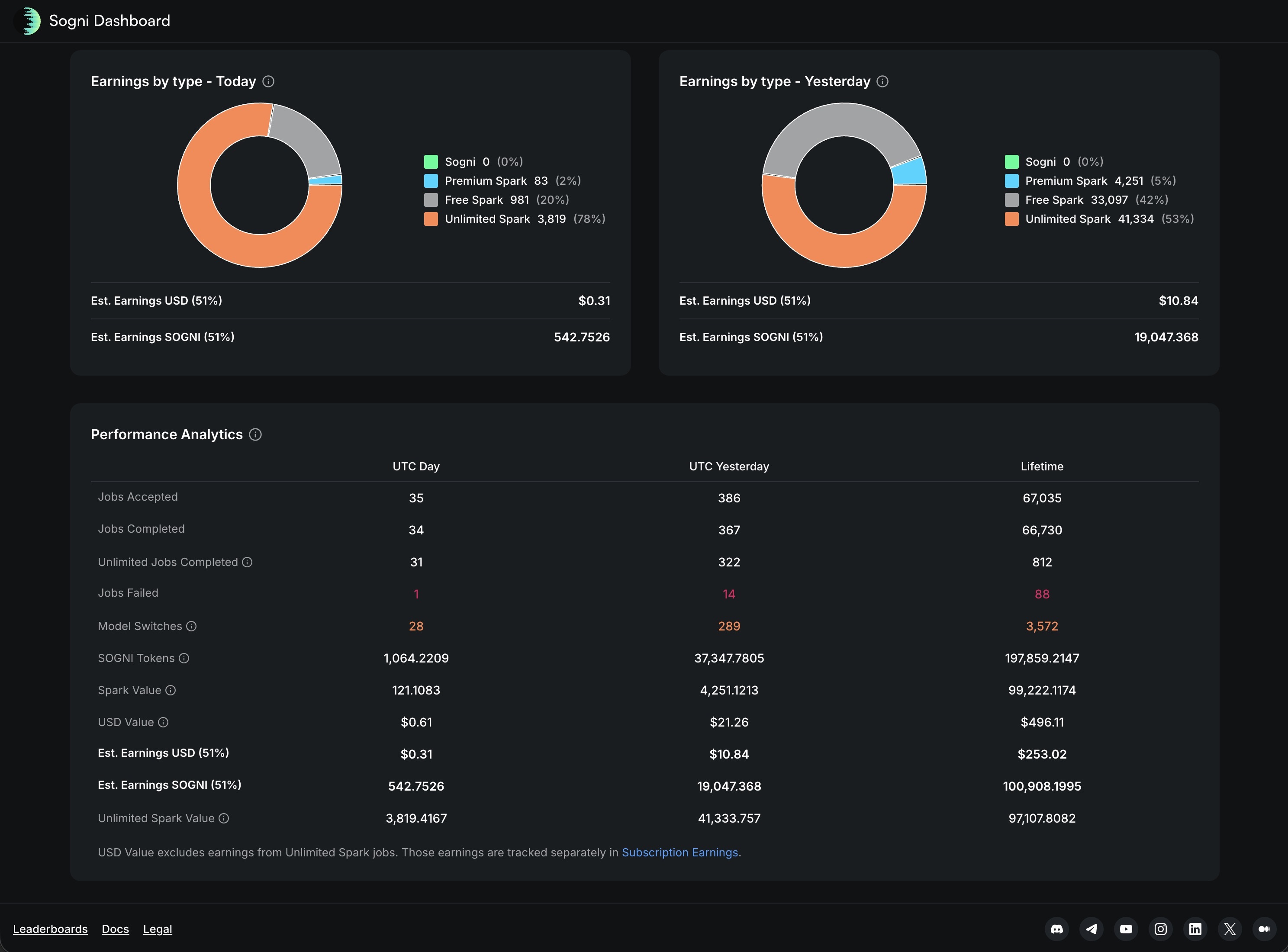1288x952 pixels.
Task: Click Unlimited Spark Value lifetime 97,107.8082
Action: click(x=1042, y=818)
